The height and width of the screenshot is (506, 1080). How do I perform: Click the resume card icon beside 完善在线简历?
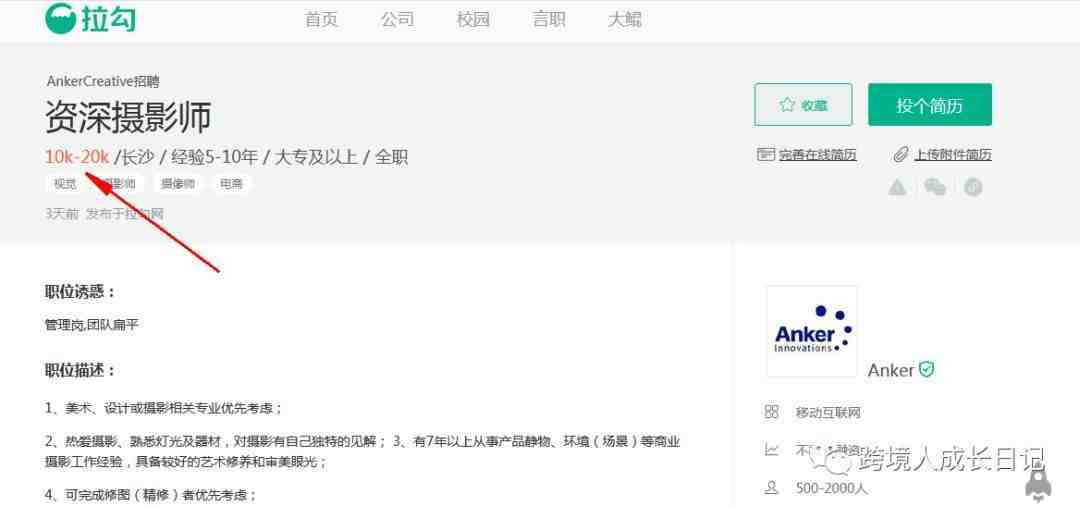pyautogui.click(x=765, y=154)
